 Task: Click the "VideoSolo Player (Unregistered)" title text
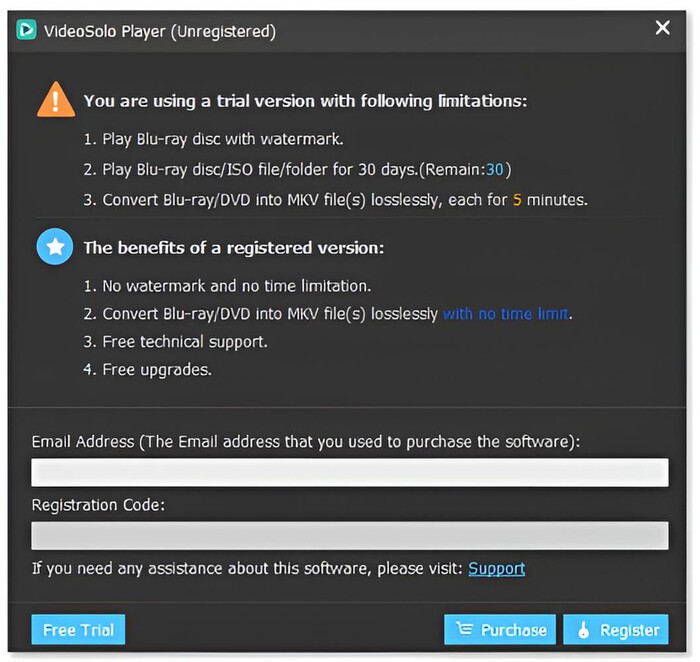pyautogui.click(x=159, y=31)
